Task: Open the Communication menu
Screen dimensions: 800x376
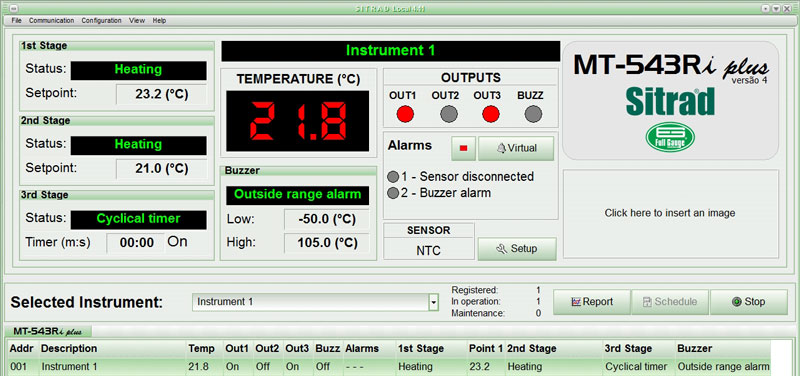Action: click(x=52, y=20)
